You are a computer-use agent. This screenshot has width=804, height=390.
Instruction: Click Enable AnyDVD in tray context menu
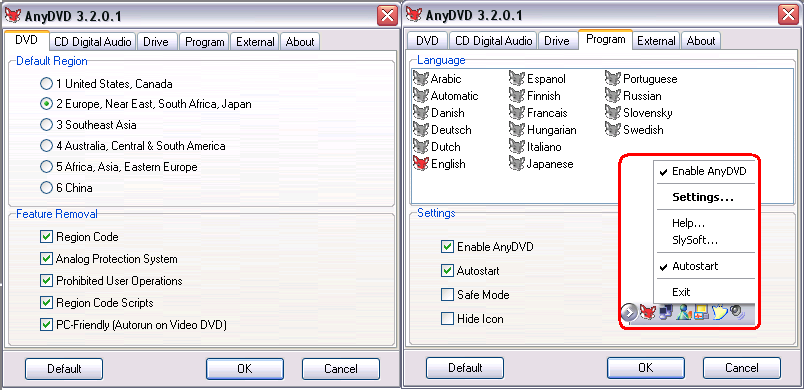(x=704, y=171)
